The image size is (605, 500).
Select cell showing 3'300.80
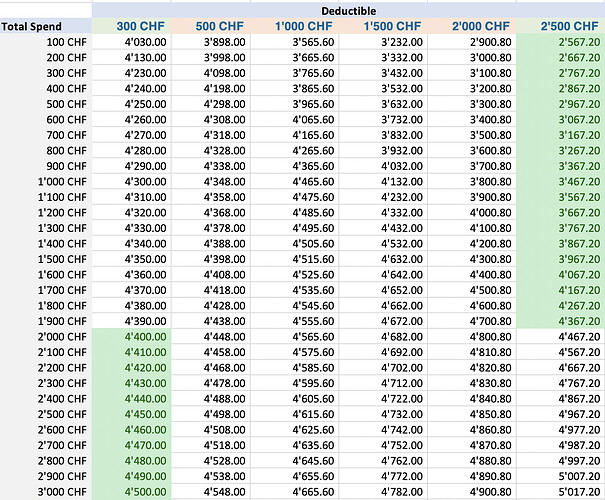pyautogui.click(x=472, y=104)
